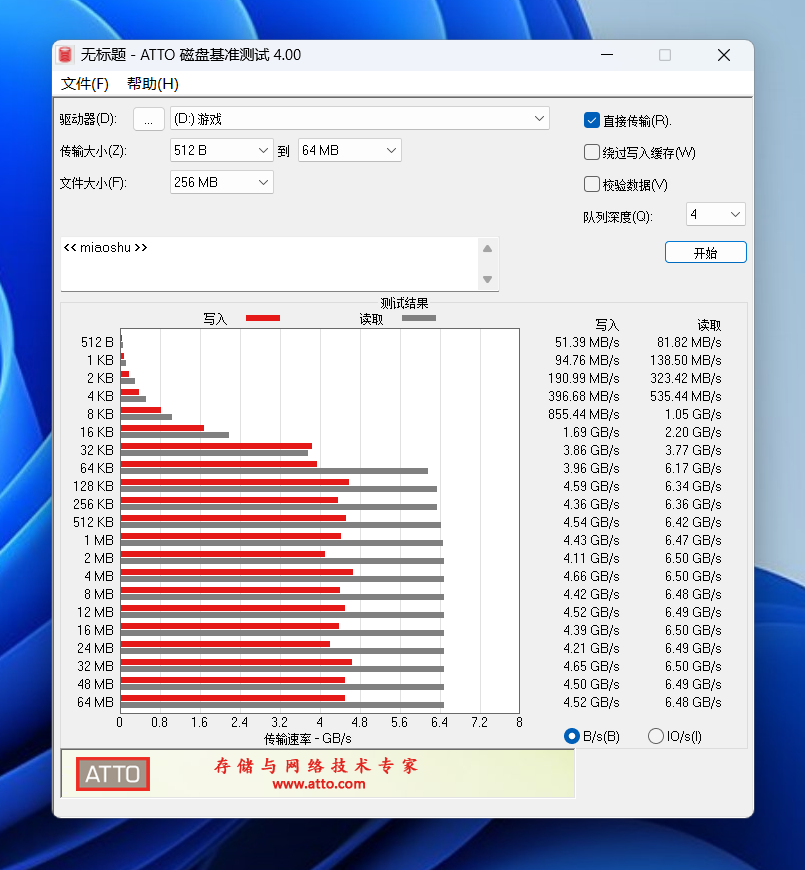The image size is (805, 870).
Task: Open the 文件(F) menu
Action: click(84, 84)
